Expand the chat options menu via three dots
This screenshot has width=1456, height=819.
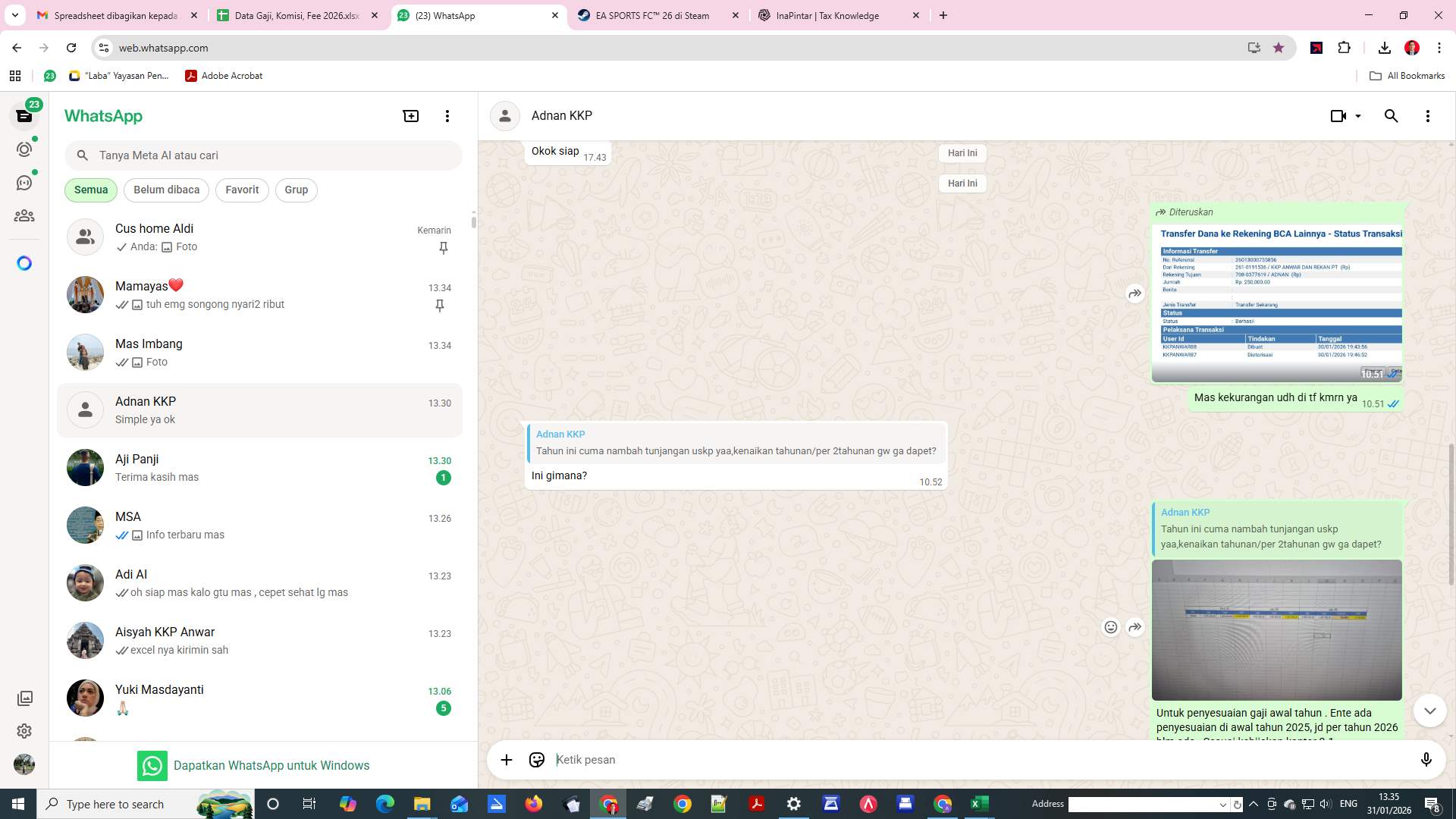coord(1428,115)
